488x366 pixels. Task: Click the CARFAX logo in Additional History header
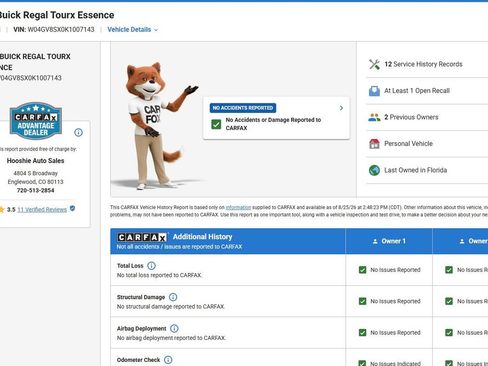142,237
